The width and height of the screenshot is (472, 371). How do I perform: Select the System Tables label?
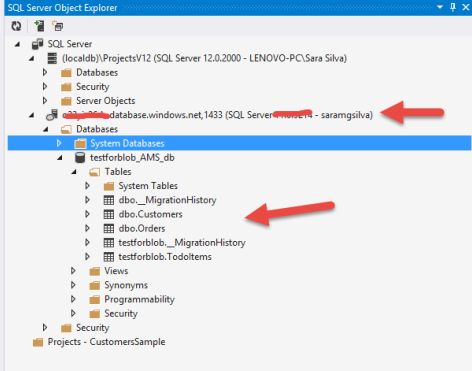click(x=148, y=186)
